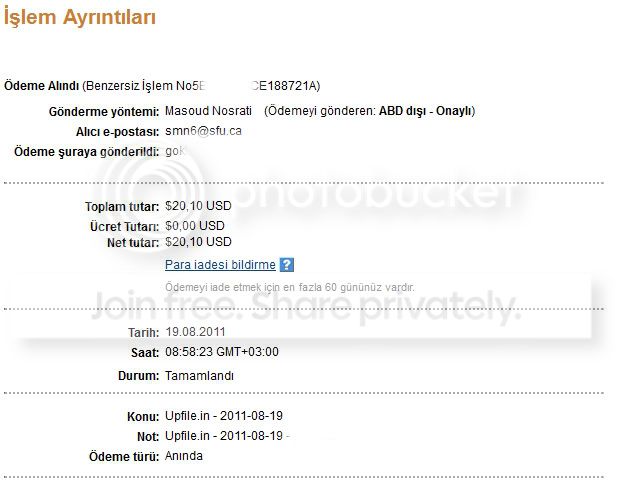The height and width of the screenshot is (489, 621).
Task: Click the recipient email smn6@sfu.ca
Action: pyautogui.click(x=204, y=131)
